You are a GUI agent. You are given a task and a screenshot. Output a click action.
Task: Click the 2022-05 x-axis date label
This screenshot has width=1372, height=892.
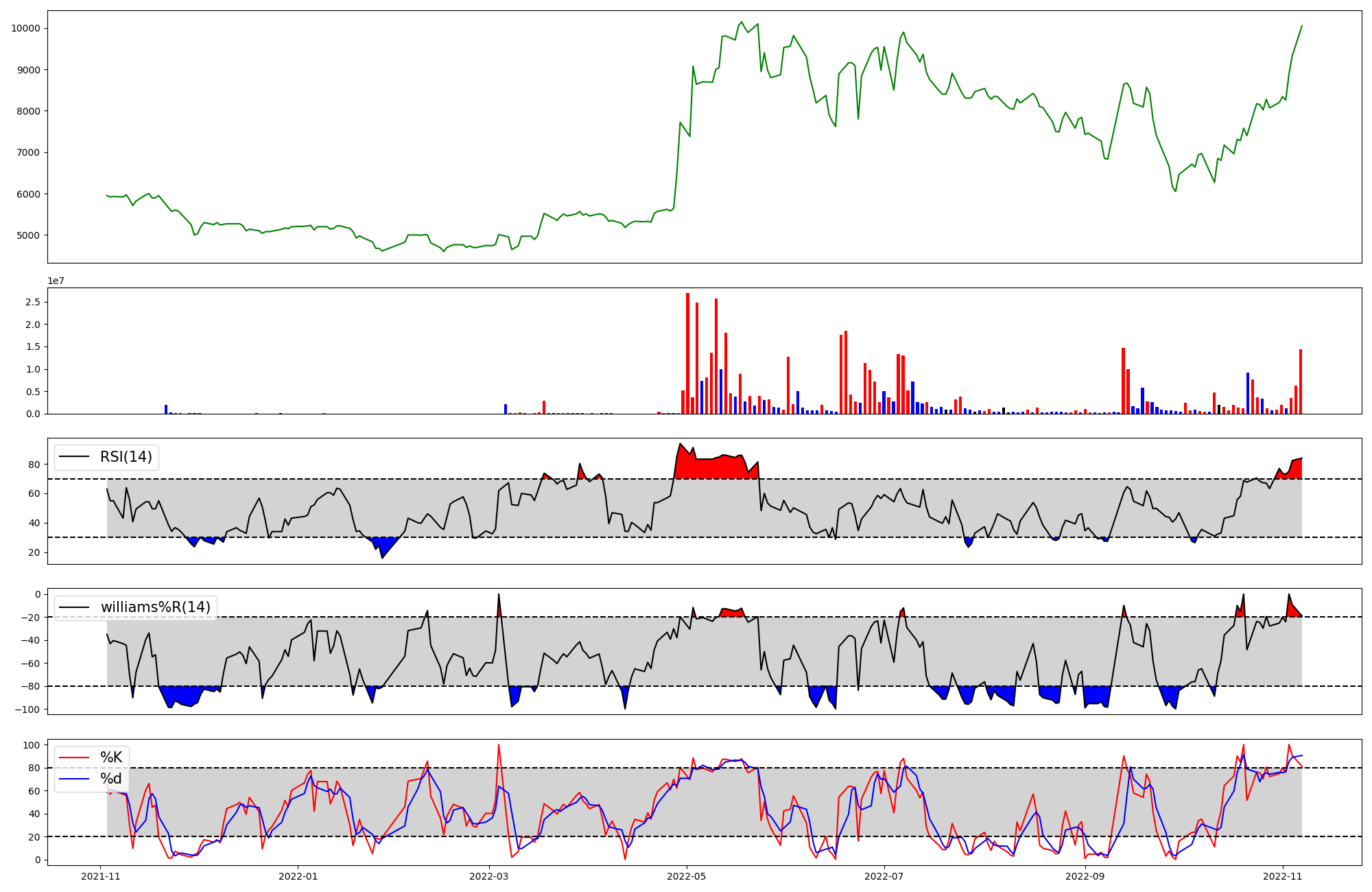coord(687,876)
